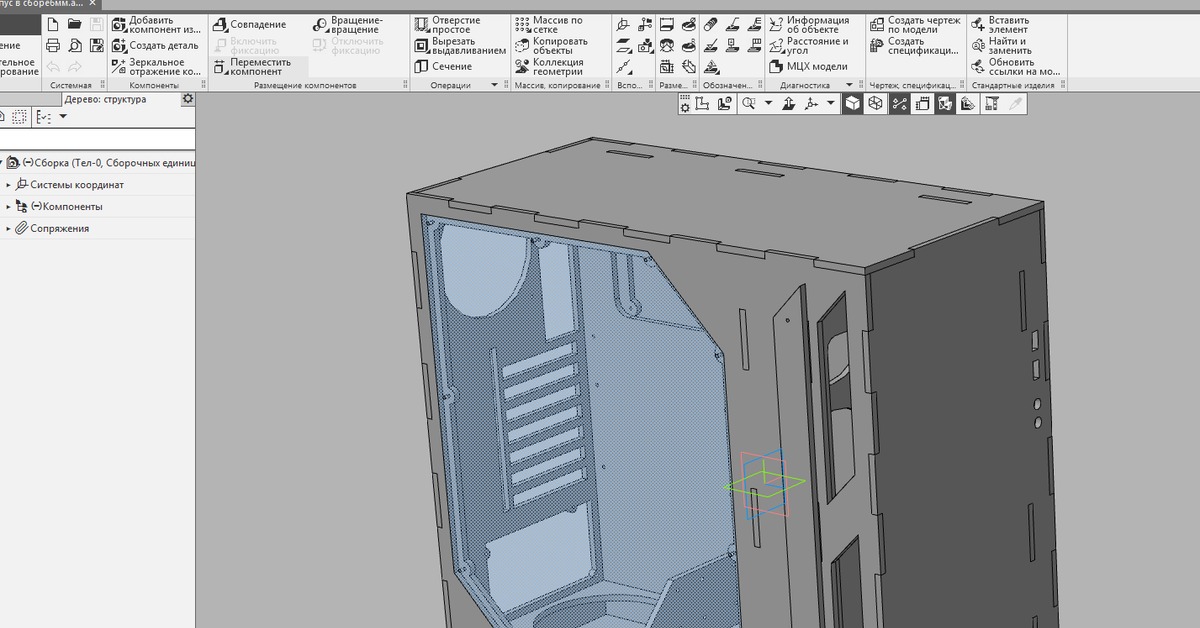Toggle wireframe display mode cube icon
The height and width of the screenshot is (628, 1200).
[x=875, y=103]
